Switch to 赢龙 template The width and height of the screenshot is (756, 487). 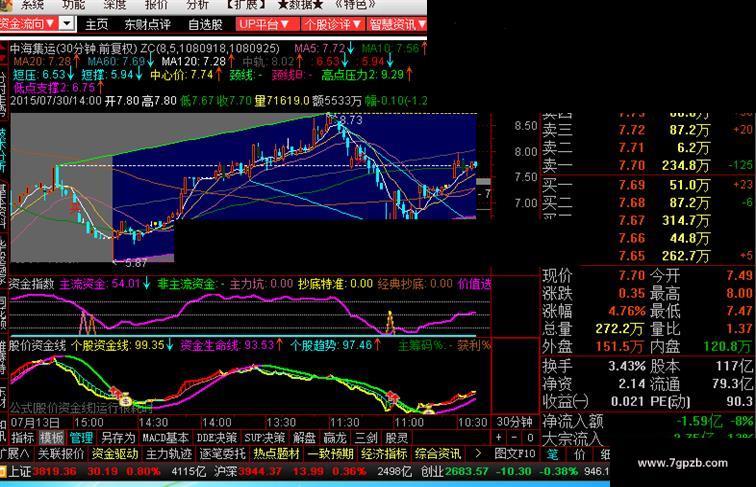click(x=335, y=438)
